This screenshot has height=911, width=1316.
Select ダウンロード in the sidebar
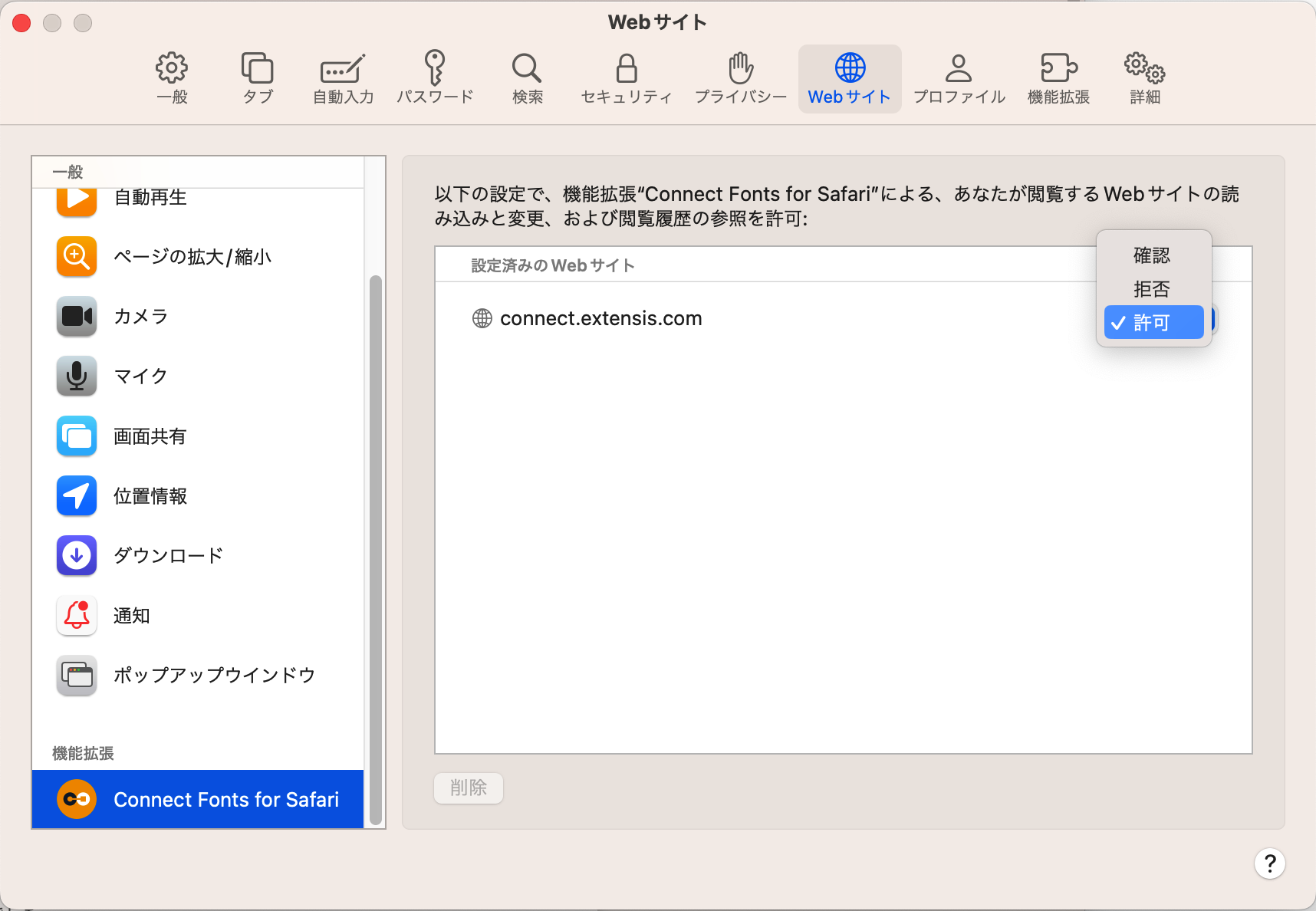point(198,555)
